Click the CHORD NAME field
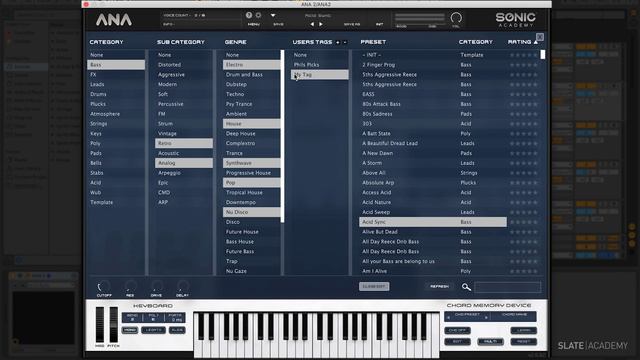The height and width of the screenshot is (360, 640). [x=514, y=317]
